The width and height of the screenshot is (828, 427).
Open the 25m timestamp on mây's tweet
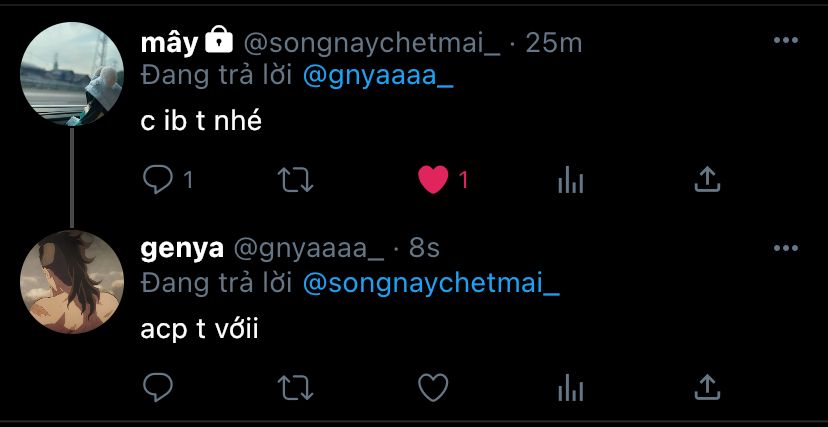553,43
